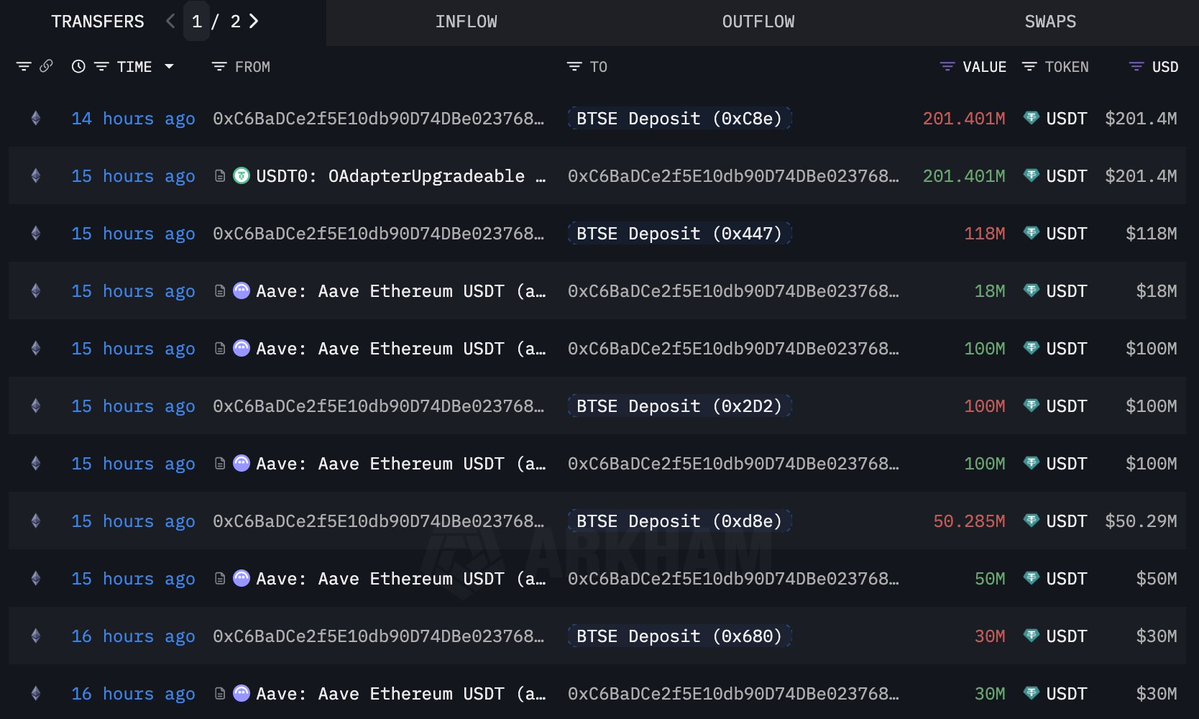Open the FROM column filter icon
The width and height of the screenshot is (1199, 719).
(x=220, y=67)
